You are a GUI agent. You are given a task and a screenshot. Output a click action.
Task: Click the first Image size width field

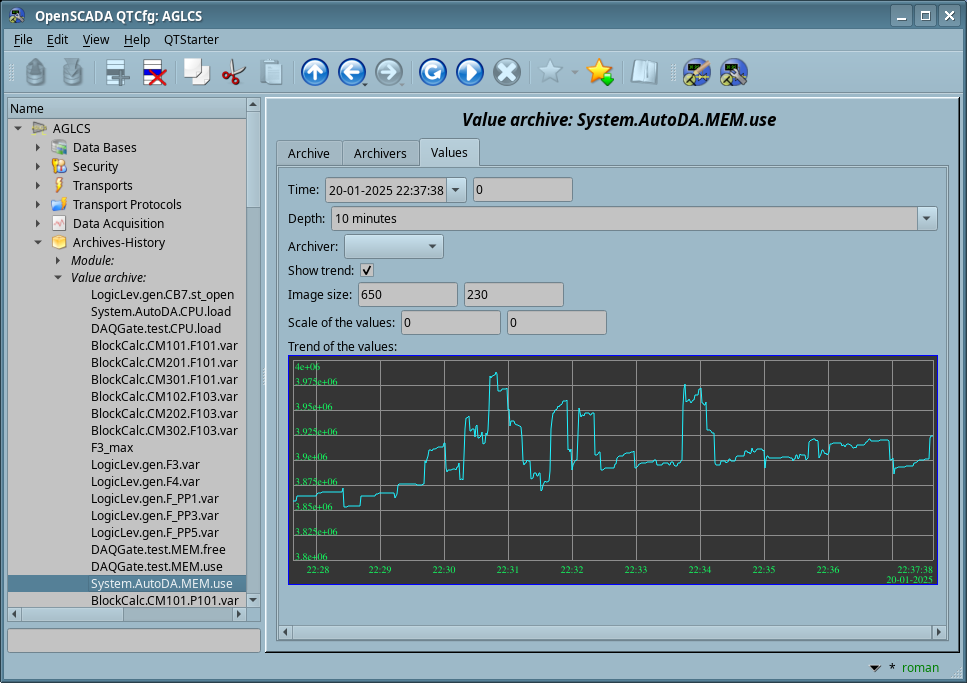(x=407, y=295)
